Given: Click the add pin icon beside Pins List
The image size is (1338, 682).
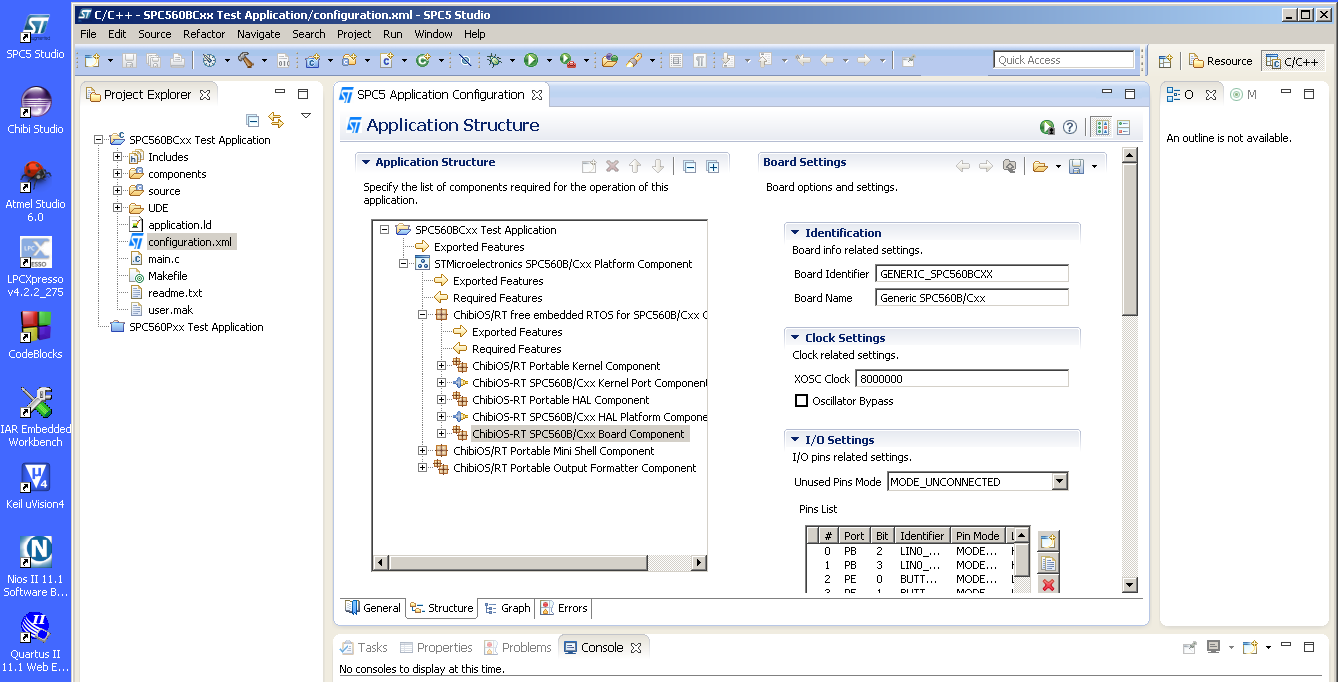Looking at the screenshot, I should [1048, 541].
